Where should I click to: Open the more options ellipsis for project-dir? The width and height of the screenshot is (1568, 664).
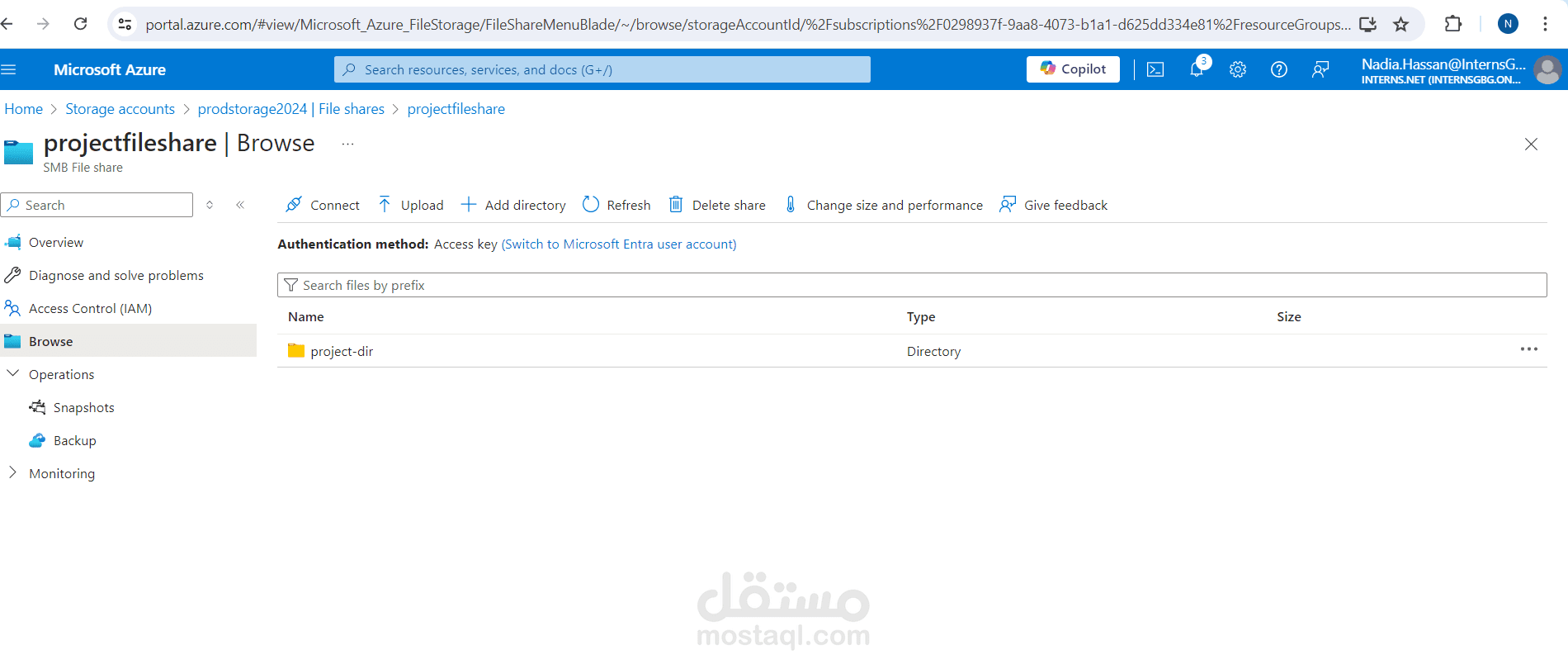[x=1529, y=349]
